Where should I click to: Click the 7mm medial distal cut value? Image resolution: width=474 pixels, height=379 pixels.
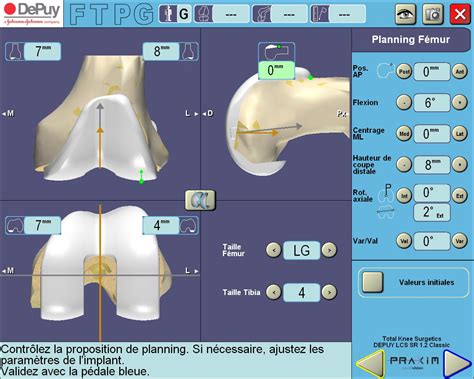[43, 51]
